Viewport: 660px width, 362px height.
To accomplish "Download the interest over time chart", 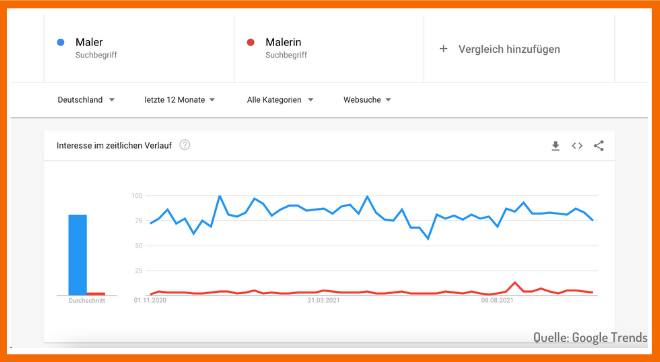I will (x=556, y=146).
